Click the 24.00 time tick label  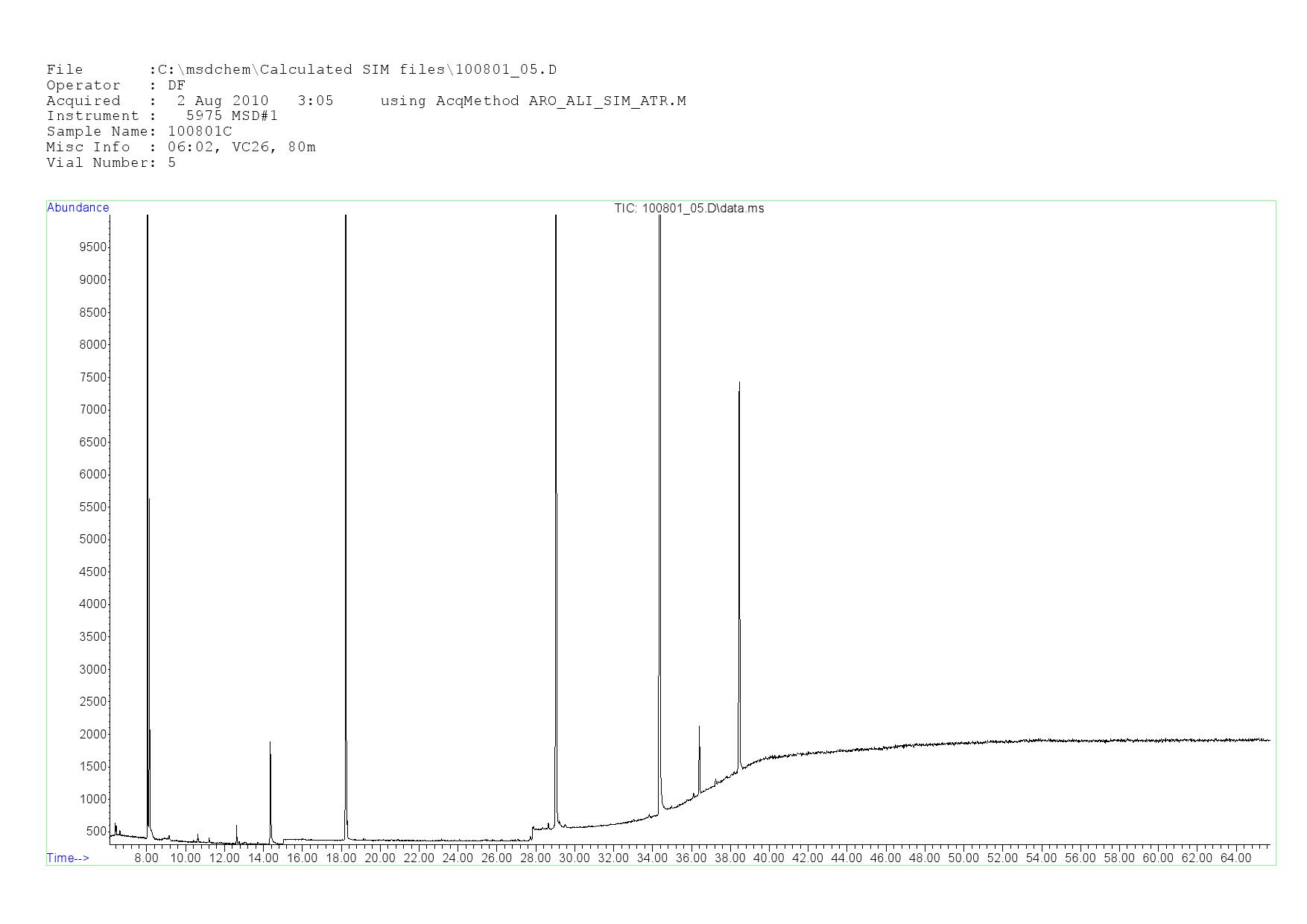click(458, 858)
